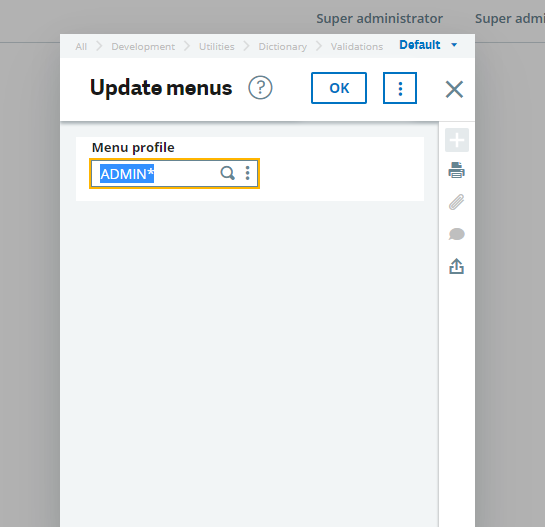This screenshot has width=545, height=527.
Task: Click the paperclip attachment icon
Action: tap(456, 202)
